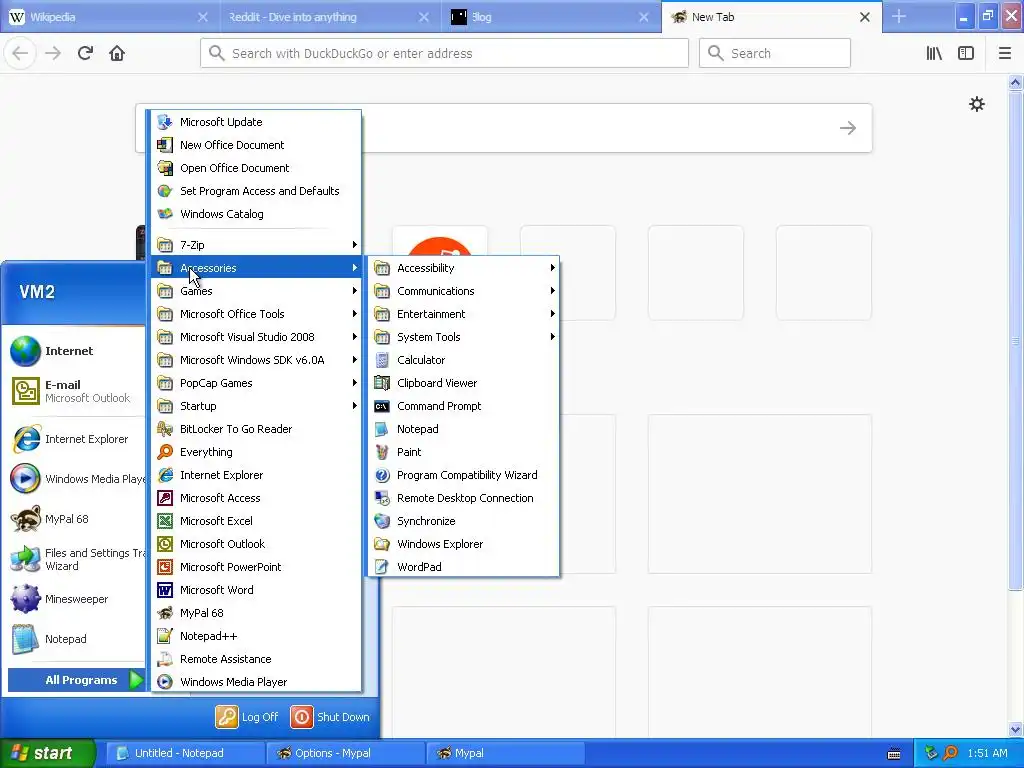Open Remote Assistance
The image size is (1024, 768).
click(x=256, y=659)
